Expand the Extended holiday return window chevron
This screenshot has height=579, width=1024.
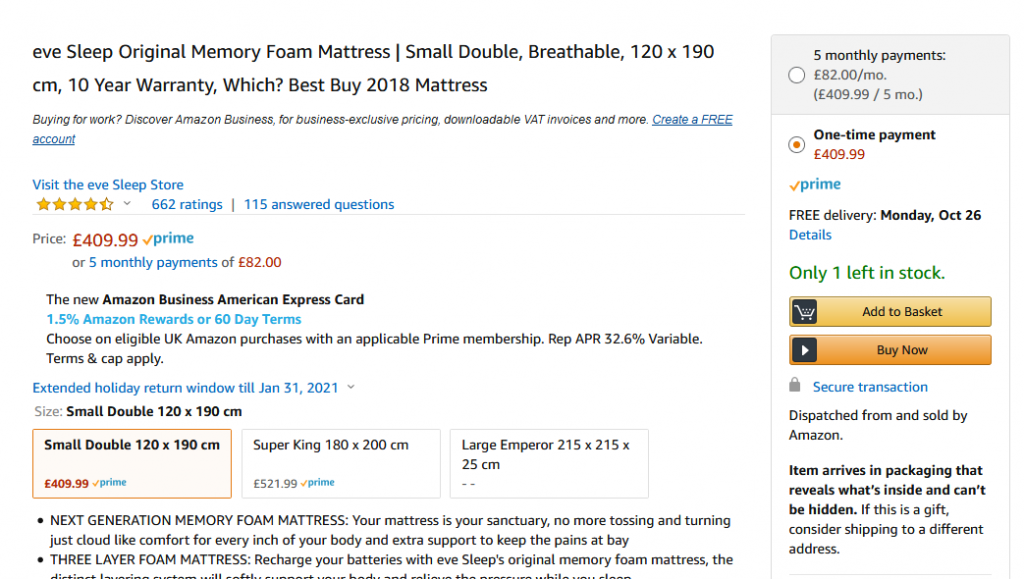pos(351,387)
